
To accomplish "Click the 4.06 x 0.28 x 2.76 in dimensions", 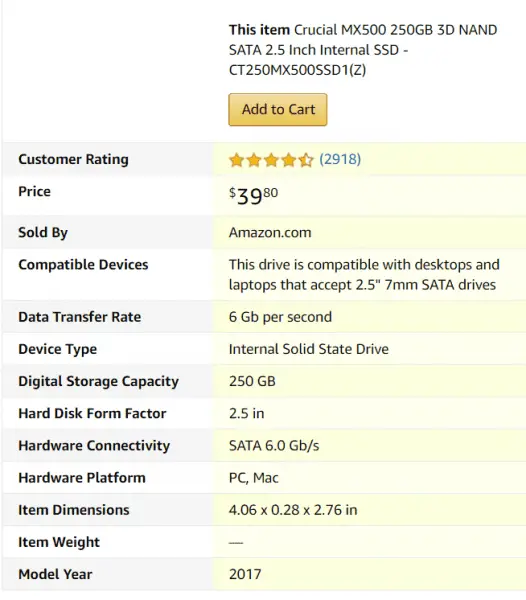I will pyautogui.click(x=293, y=510).
